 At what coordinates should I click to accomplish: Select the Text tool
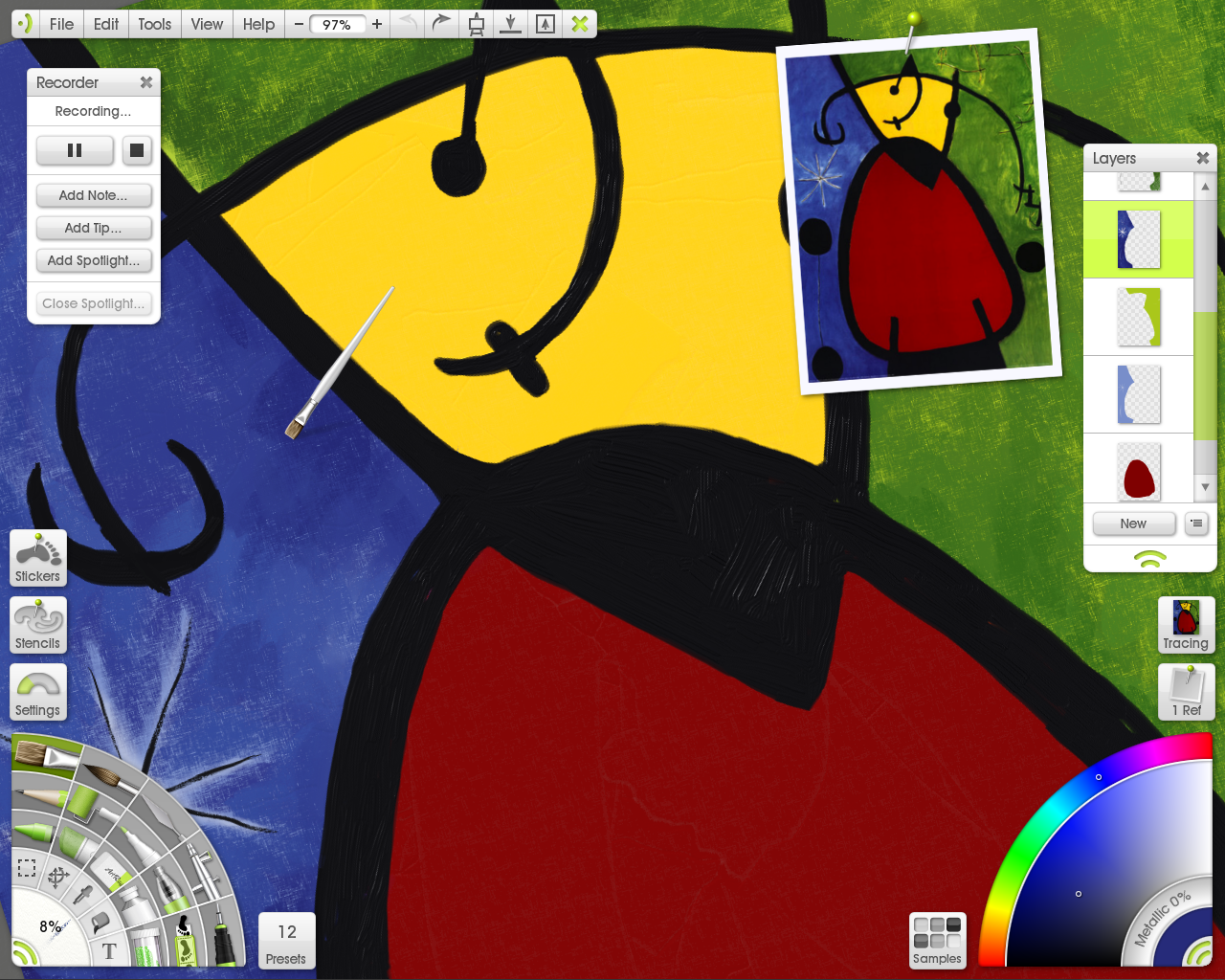(x=109, y=950)
